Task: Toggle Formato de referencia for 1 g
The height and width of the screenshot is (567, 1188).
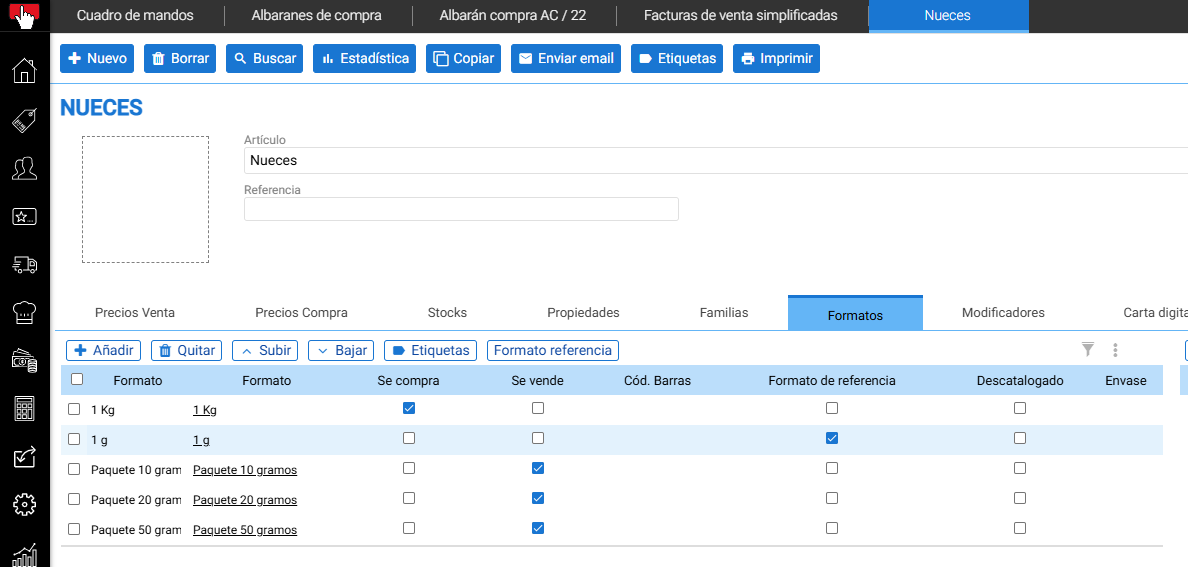Action: click(832, 438)
